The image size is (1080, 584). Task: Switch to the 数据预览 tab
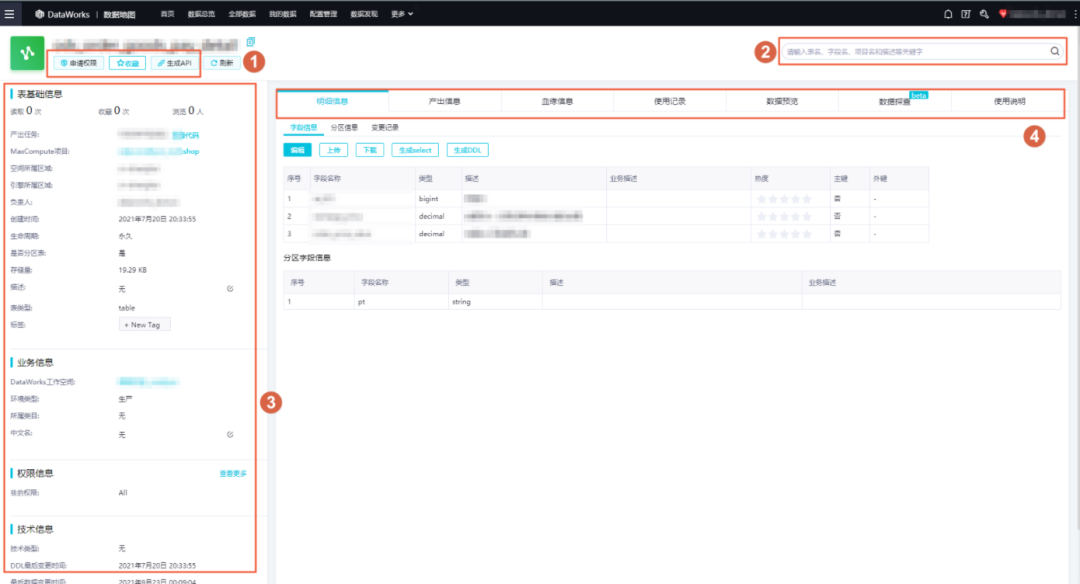tap(782, 101)
